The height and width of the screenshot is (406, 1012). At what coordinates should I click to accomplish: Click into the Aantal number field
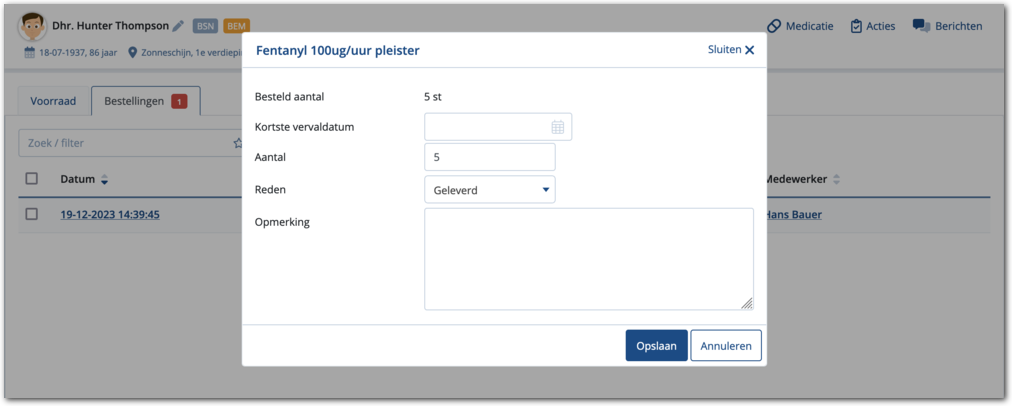[489, 157]
